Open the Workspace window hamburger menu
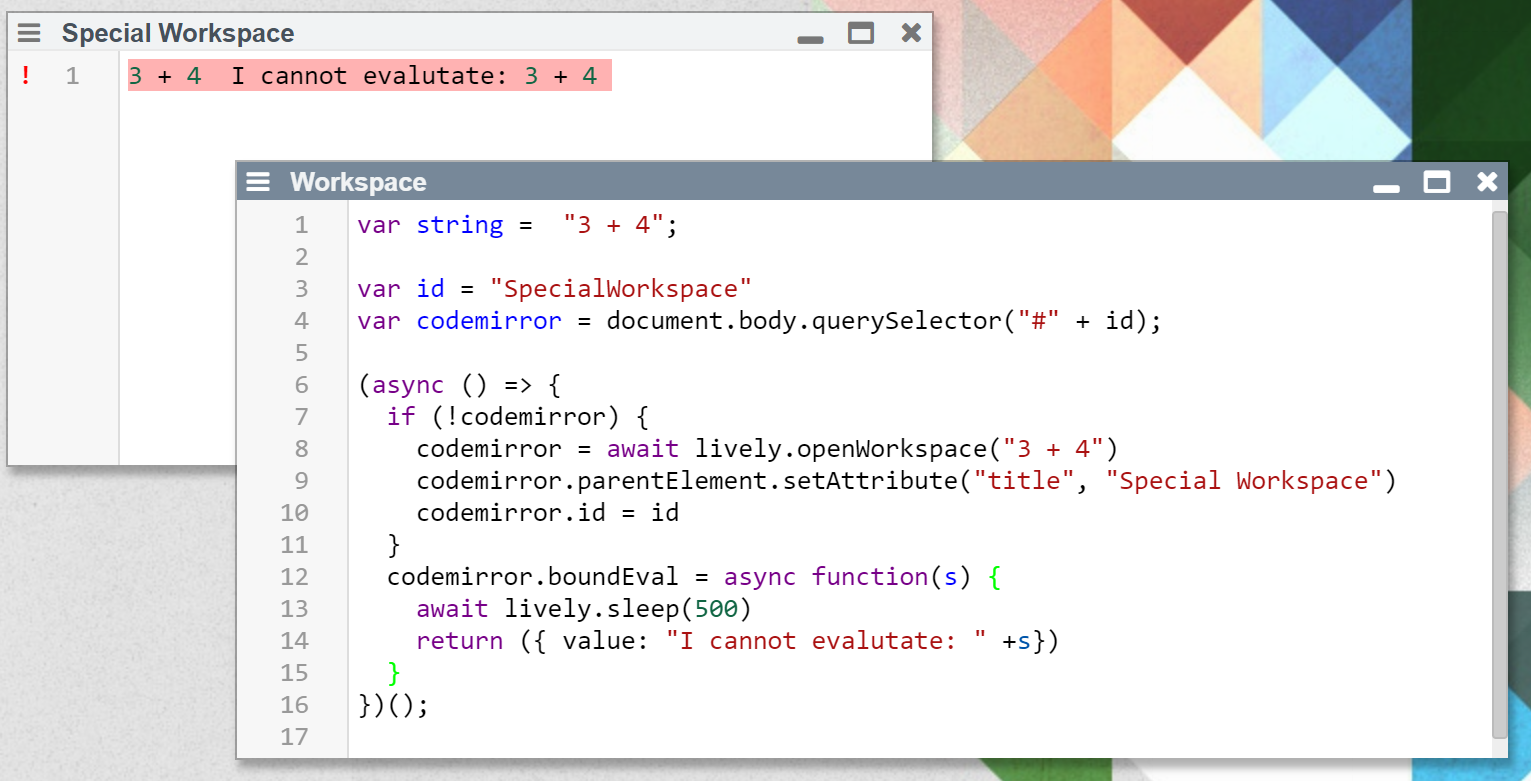Viewport: 1531px width, 781px height. (x=258, y=182)
